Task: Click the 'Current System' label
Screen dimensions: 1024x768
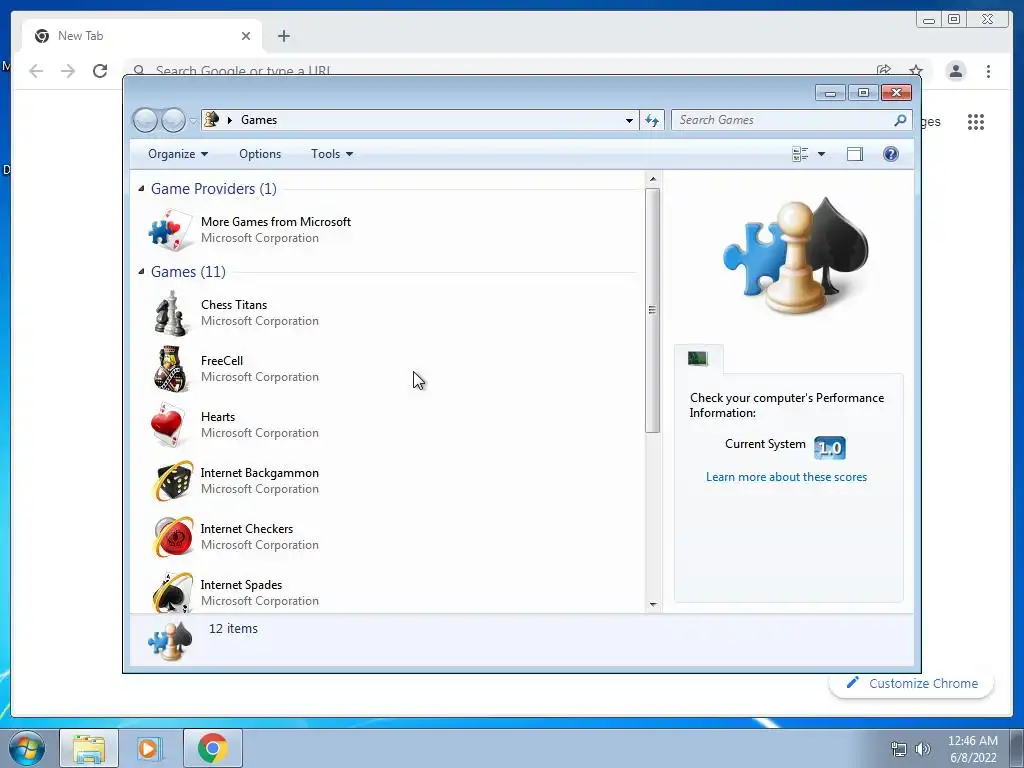Action: 765,444
